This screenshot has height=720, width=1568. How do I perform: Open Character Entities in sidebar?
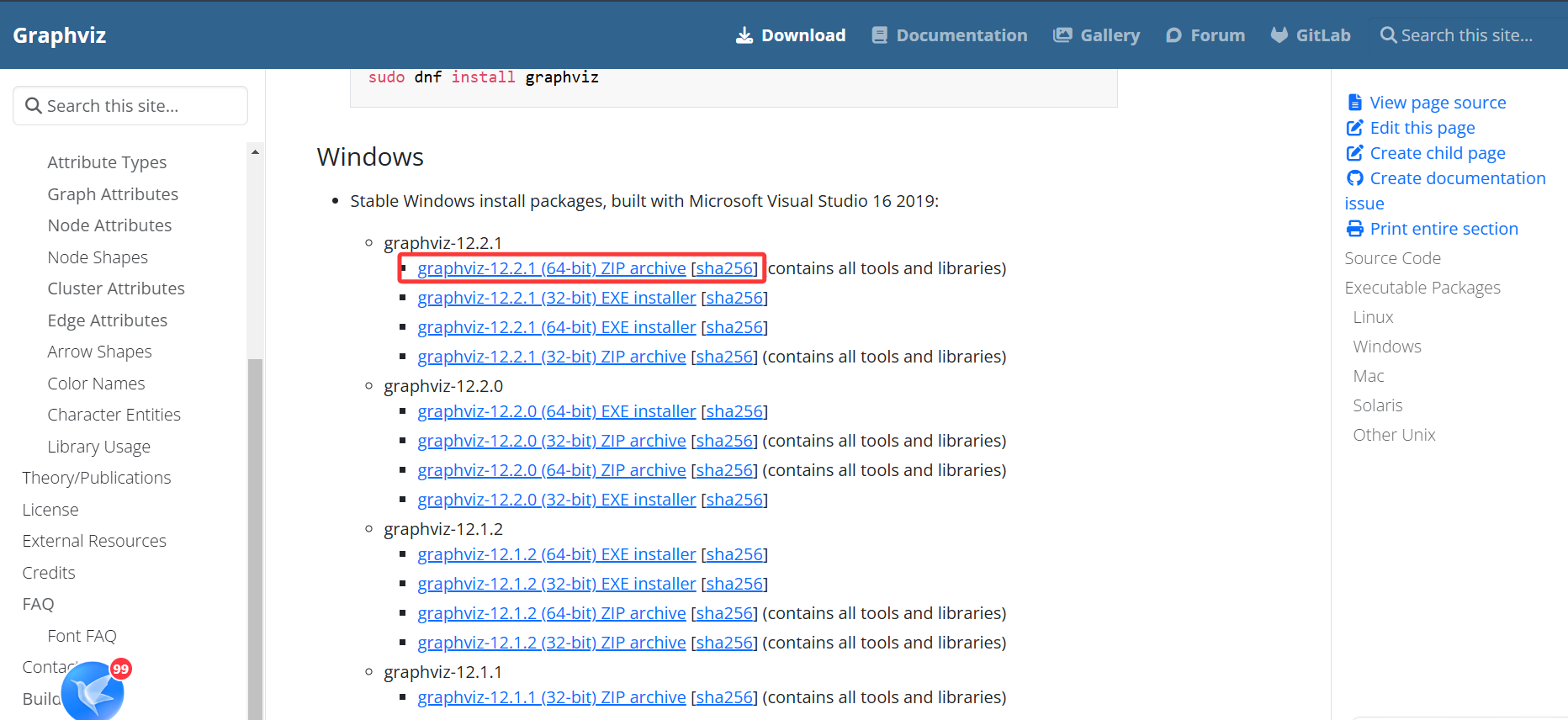(114, 415)
